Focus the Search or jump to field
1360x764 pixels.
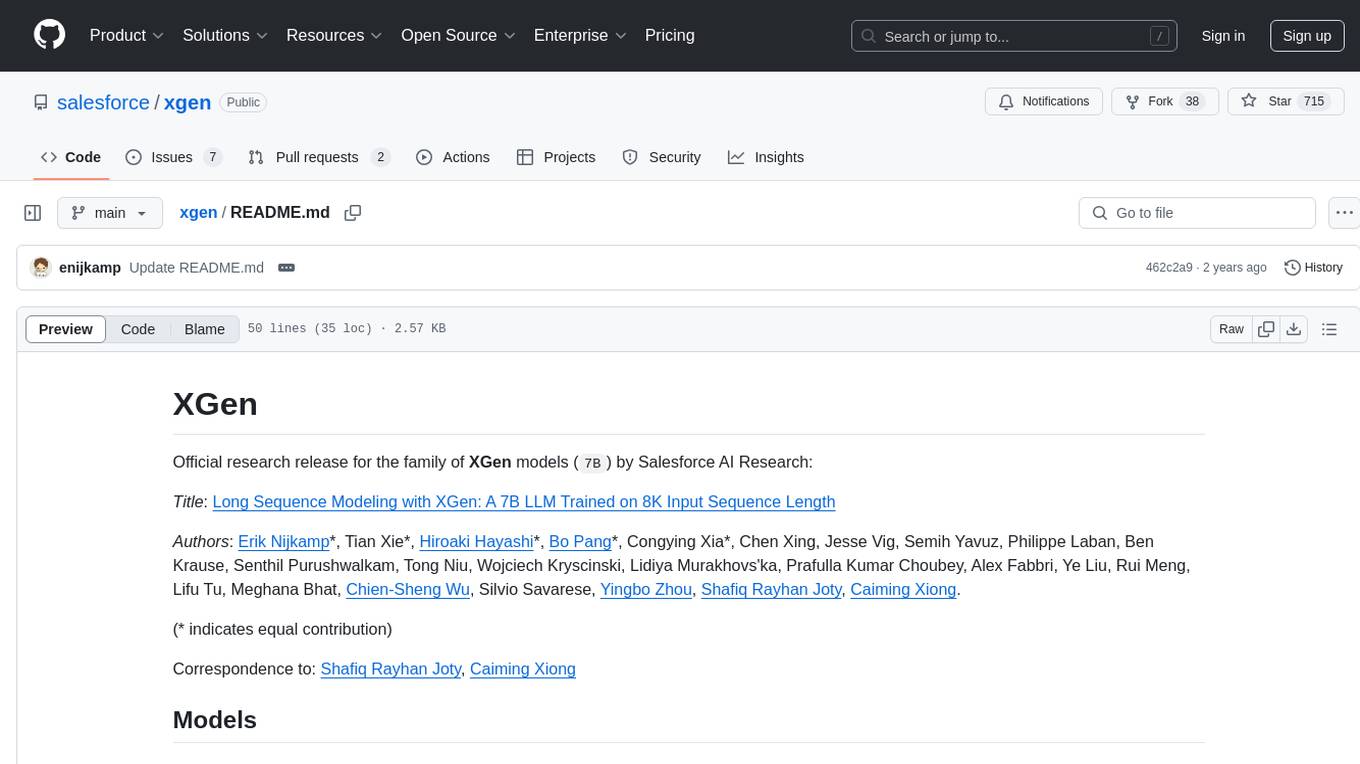tap(1012, 36)
